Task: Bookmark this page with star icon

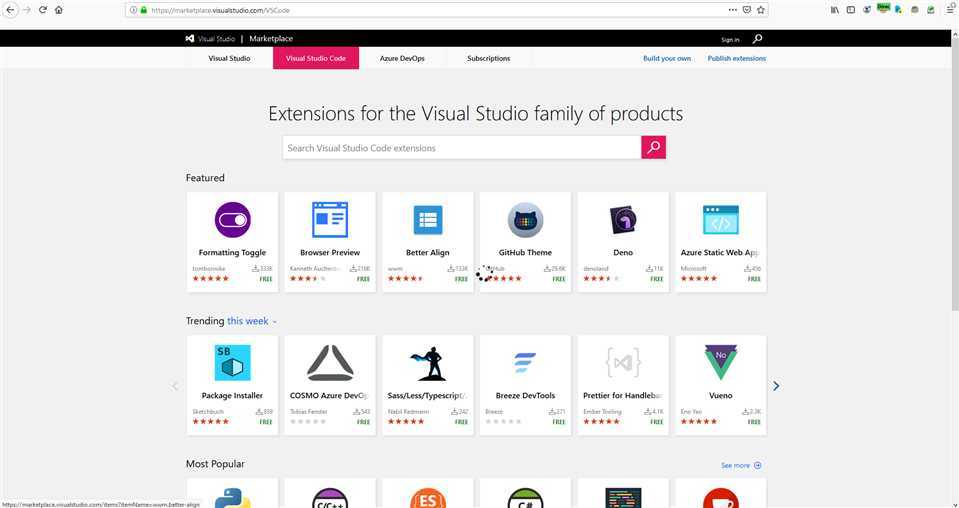Action: point(761,10)
